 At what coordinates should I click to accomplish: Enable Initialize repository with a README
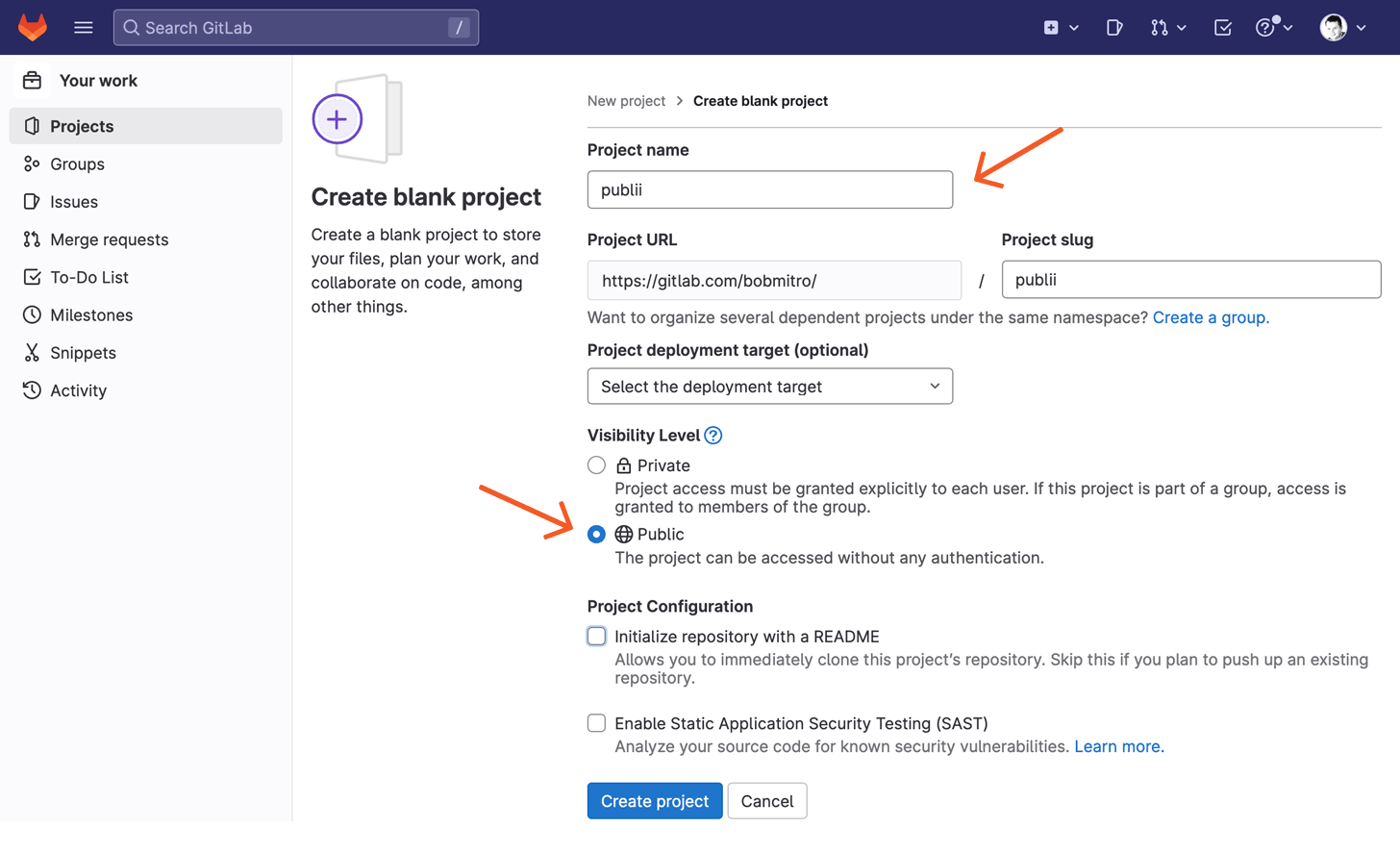click(596, 636)
